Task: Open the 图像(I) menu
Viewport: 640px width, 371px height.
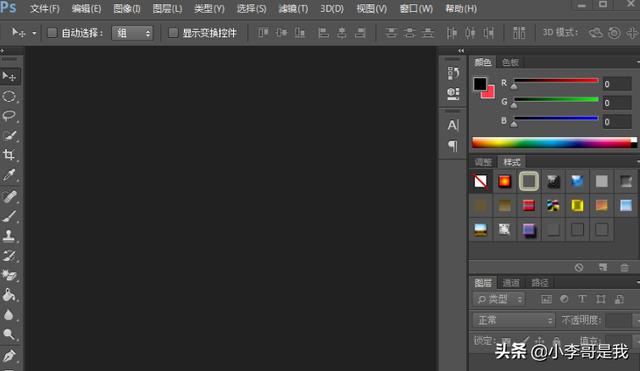Action: [127, 9]
